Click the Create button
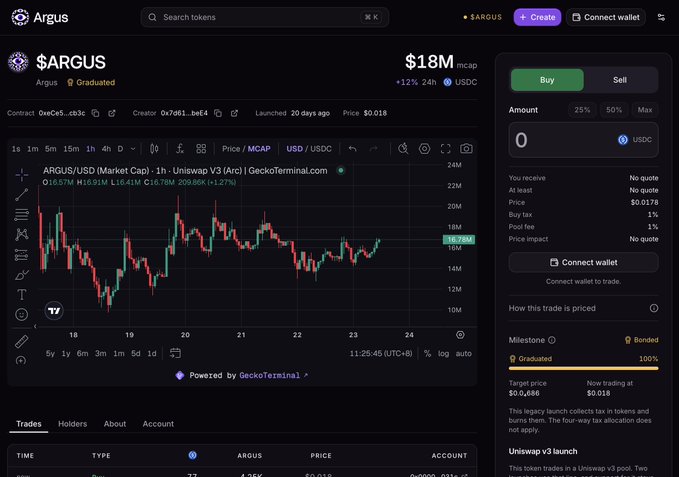The width and height of the screenshot is (679, 477). [537, 17]
